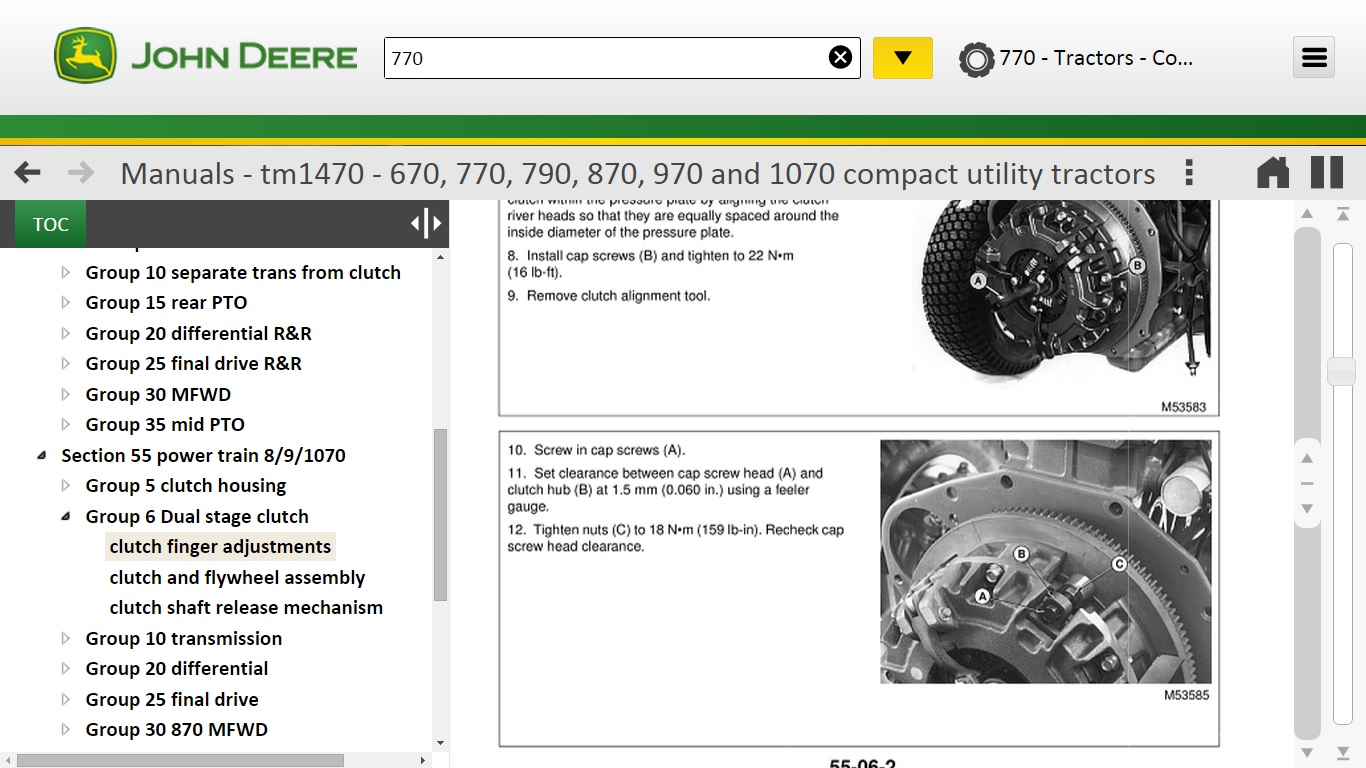Viewport: 1366px width, 768px height.
Task: Jump to top of document arrow
Action: 1342,214
